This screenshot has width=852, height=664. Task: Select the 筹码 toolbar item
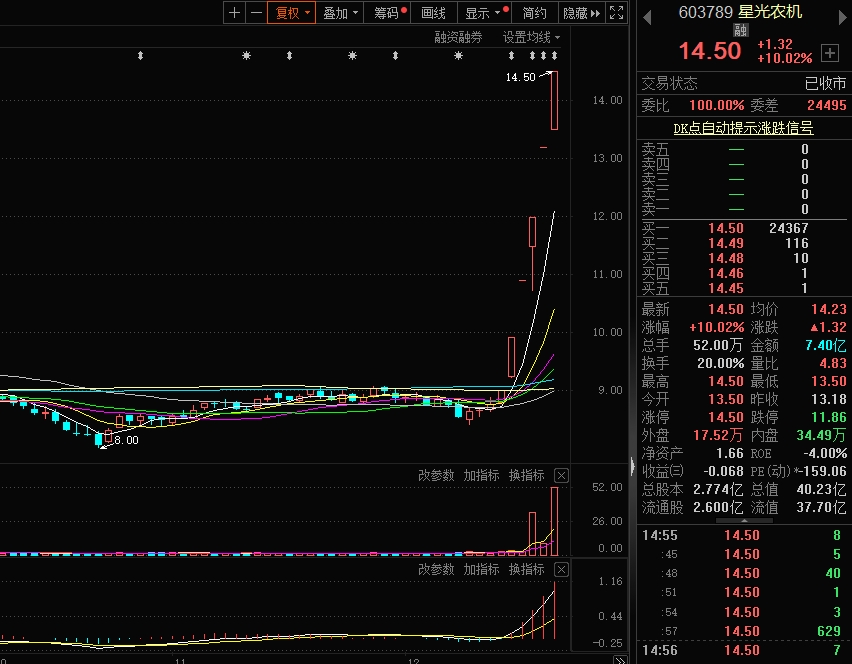pyautogui.click(x=388, y=13)
